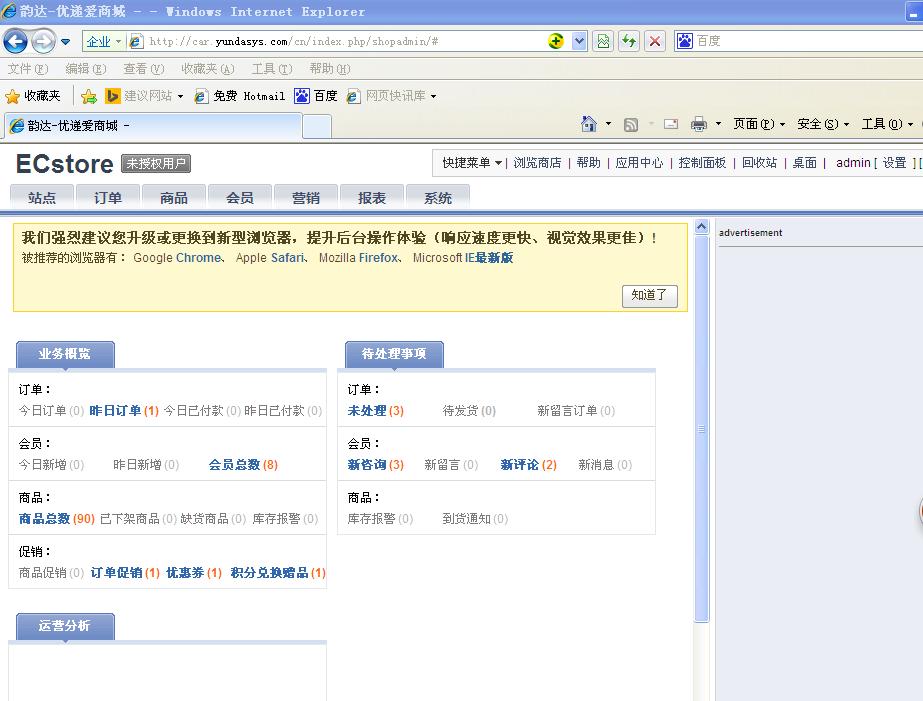Dismiss the browser notice with 知道了
Screen dimensions: 923x701
point(650,295)
